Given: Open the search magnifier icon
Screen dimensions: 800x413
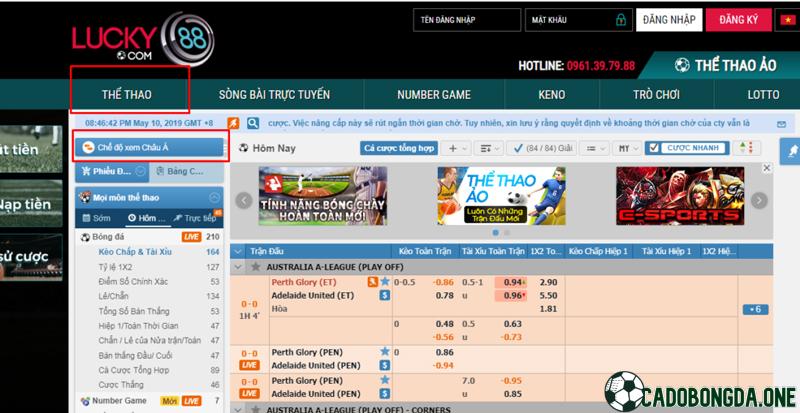Looking at the screenshot, I should click(x=253, y=123).
